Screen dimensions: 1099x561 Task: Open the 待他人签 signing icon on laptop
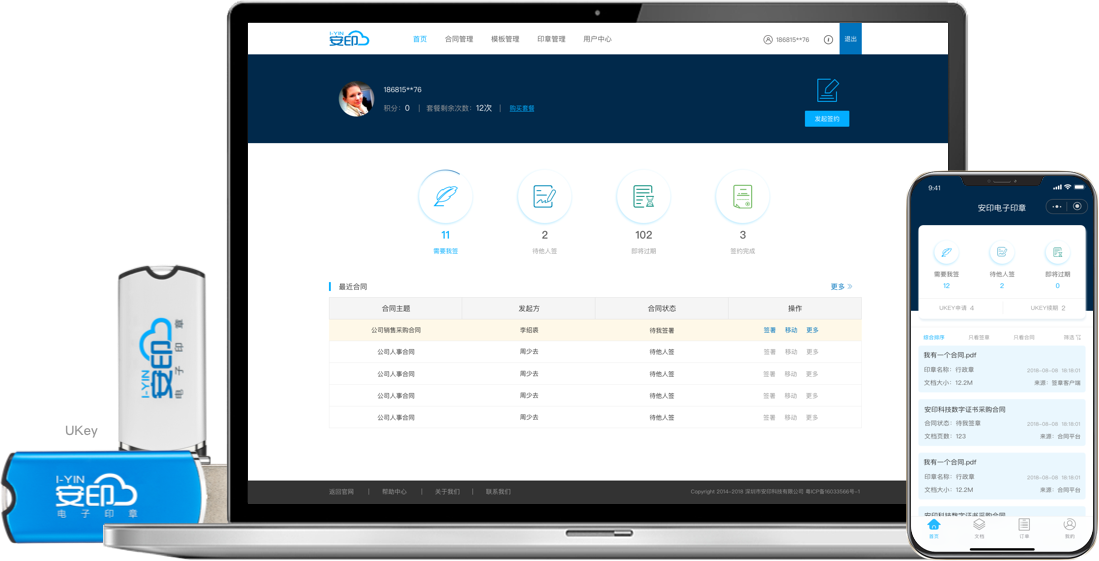[544, 196]
